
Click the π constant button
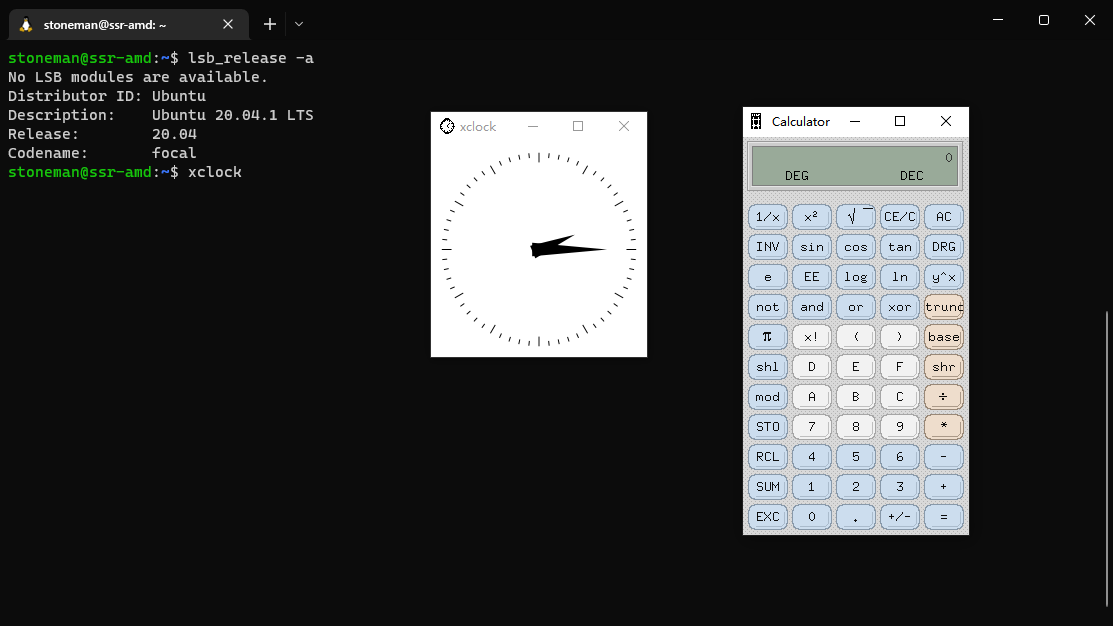[x=767, y=336]
